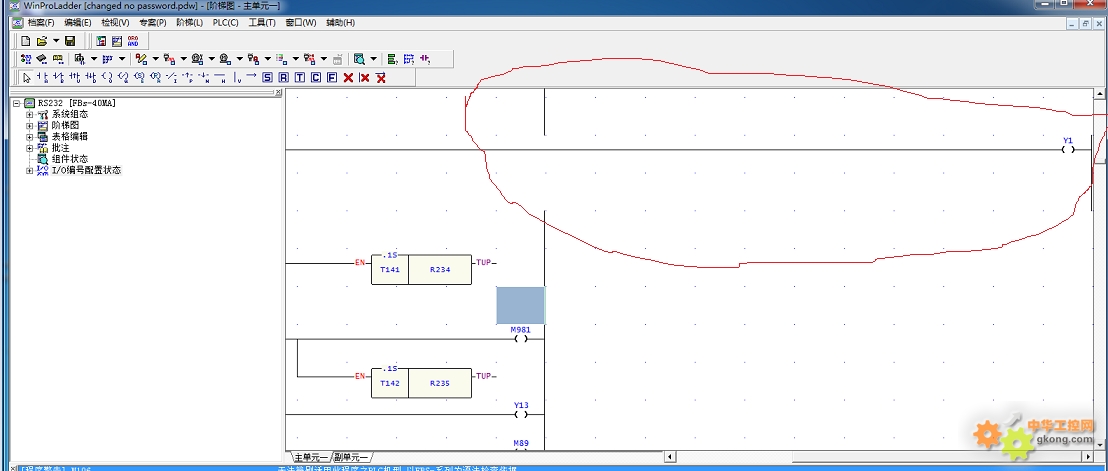Image resolution: width=1108 pixels, height=471 pixels.
Task: Insert an inverse contact element
Action: 171,78
